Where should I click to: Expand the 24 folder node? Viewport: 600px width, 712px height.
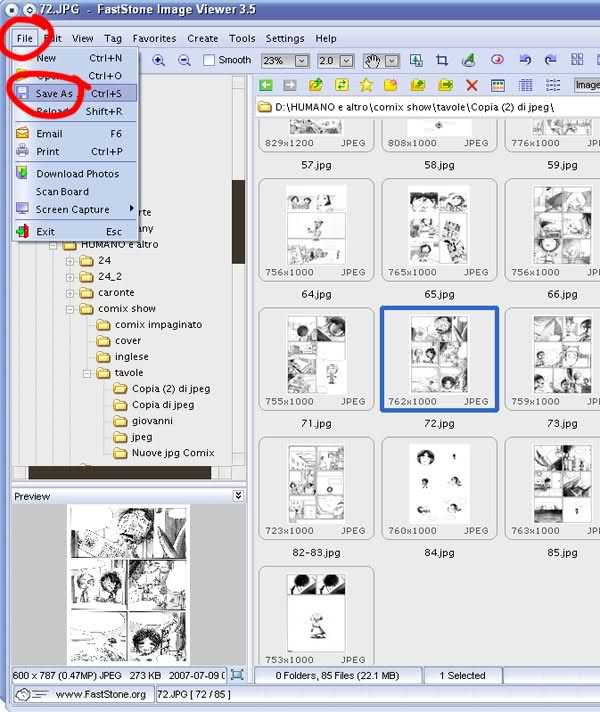69,261
